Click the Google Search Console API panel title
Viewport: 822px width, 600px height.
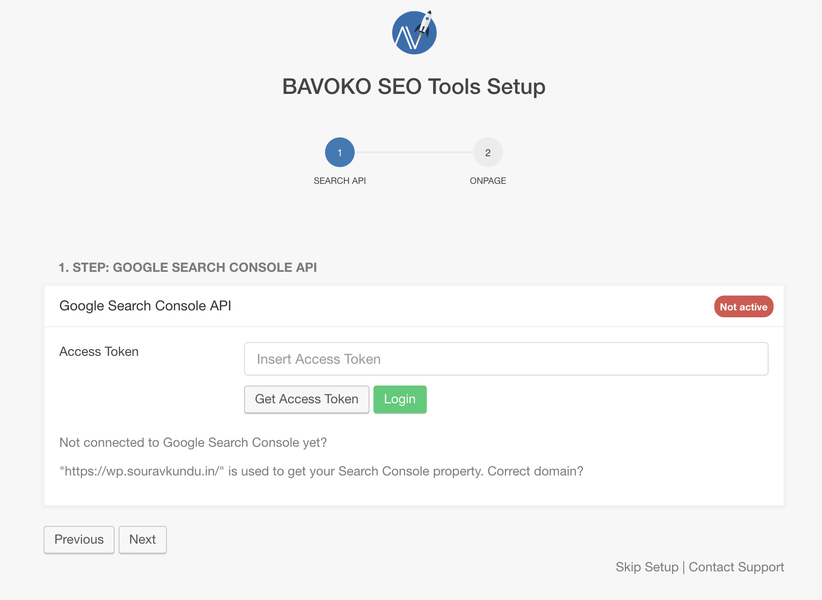145,306
